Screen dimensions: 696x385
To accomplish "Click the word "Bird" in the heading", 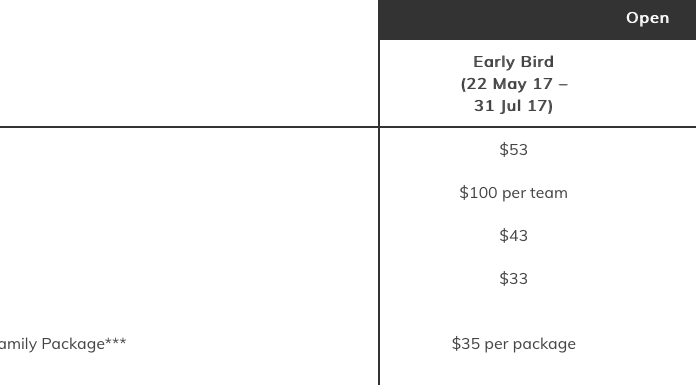I will (537, 62).
